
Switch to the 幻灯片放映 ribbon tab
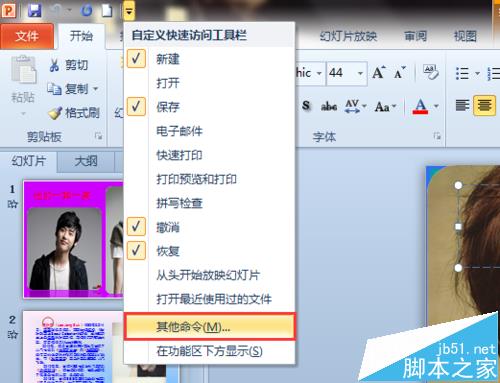point(348,36)
